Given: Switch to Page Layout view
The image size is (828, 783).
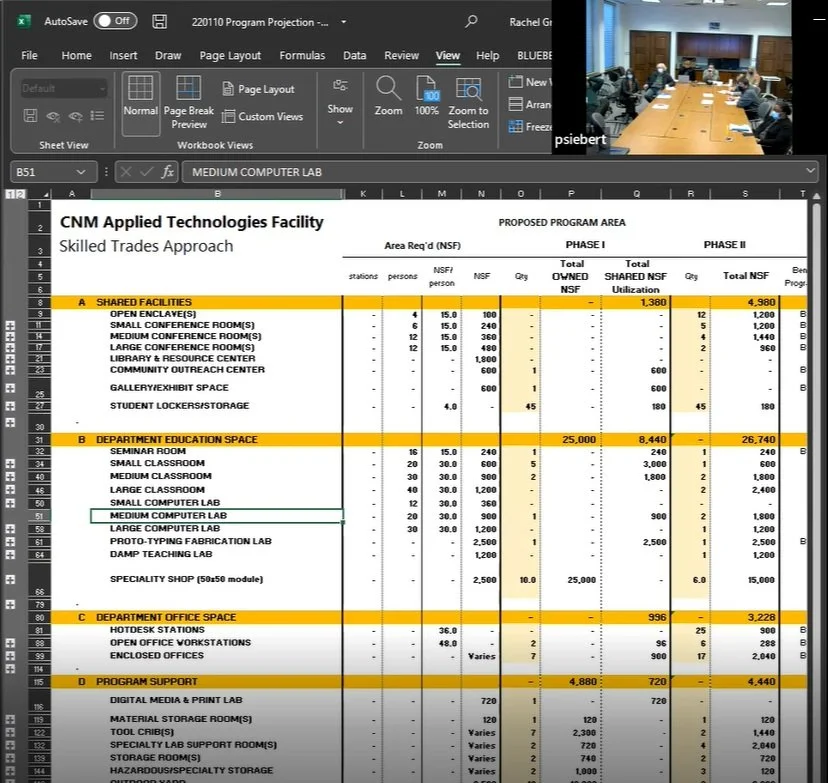Looking at the screenshot, I should 259,89.
